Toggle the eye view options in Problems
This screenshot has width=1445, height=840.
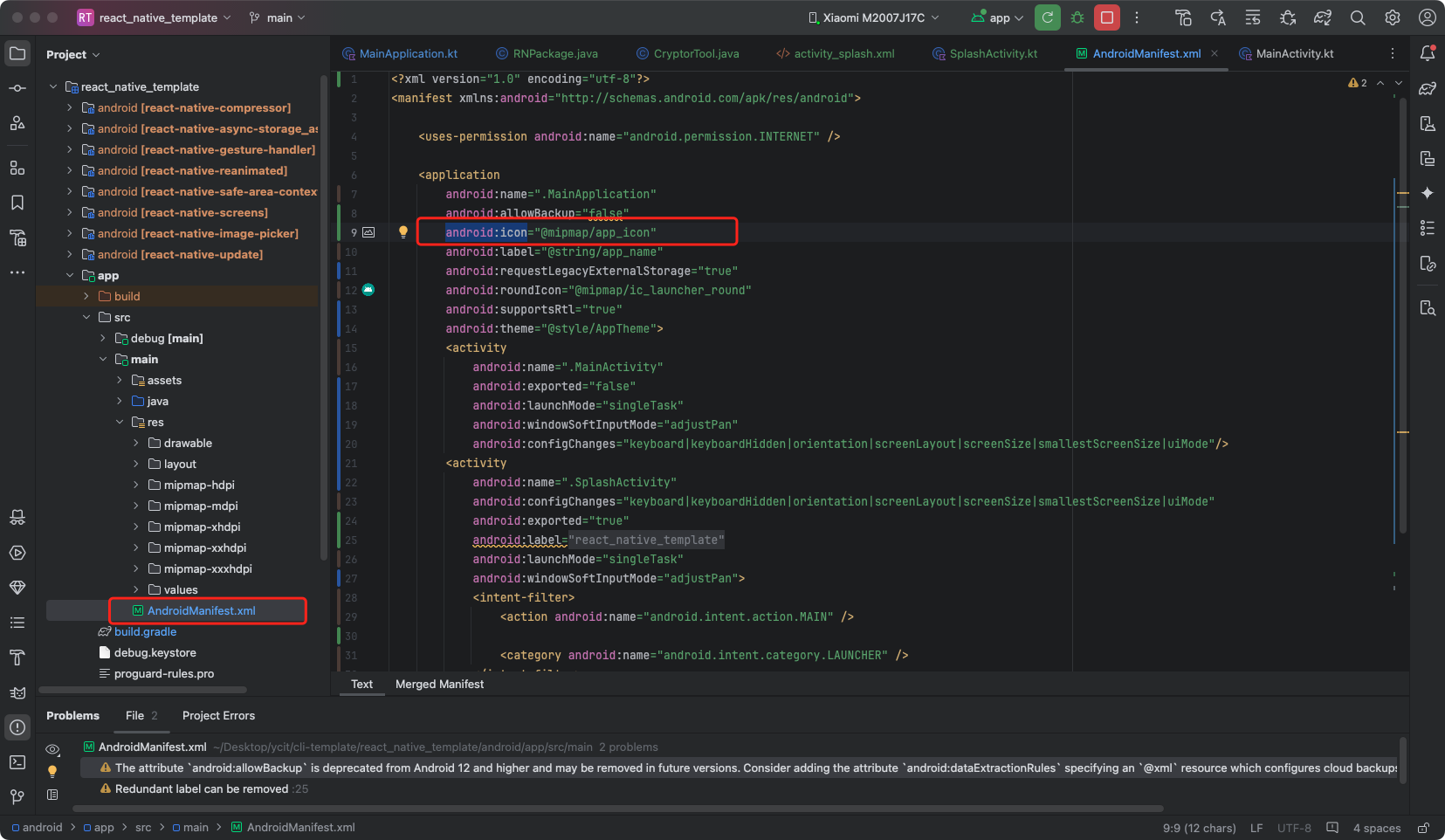52,749
